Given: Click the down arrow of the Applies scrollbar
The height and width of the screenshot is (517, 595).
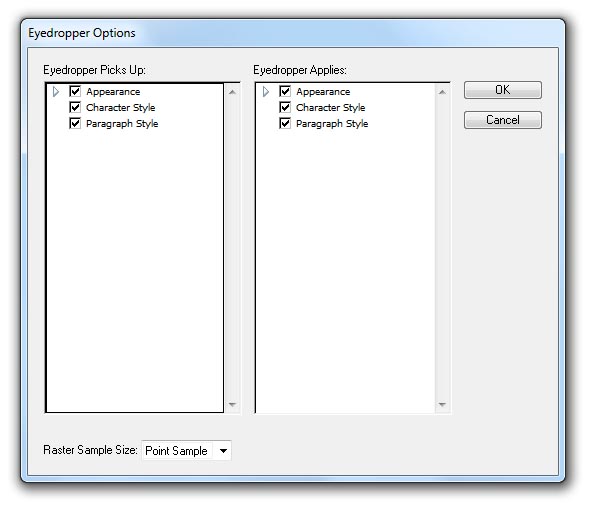Looking at the screenshot, I should pos(442,404).
